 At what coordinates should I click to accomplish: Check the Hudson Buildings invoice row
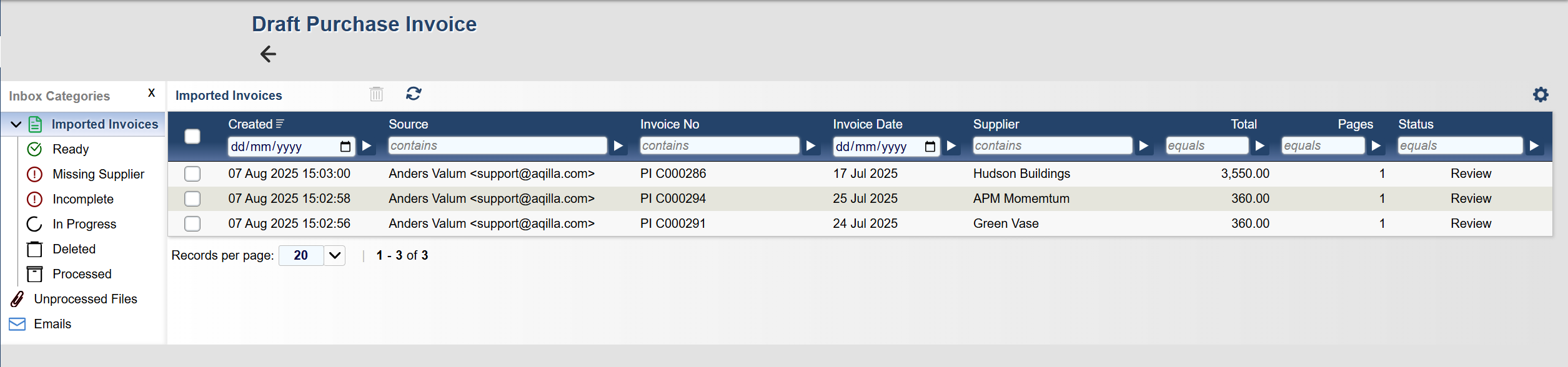point(192,174)
